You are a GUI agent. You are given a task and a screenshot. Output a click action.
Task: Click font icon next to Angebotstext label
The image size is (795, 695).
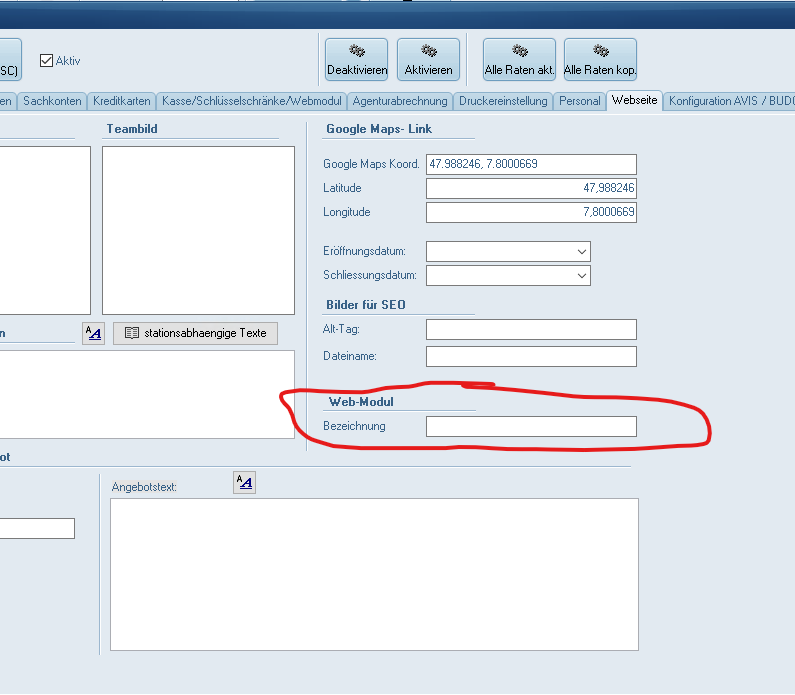coord(244,483)
